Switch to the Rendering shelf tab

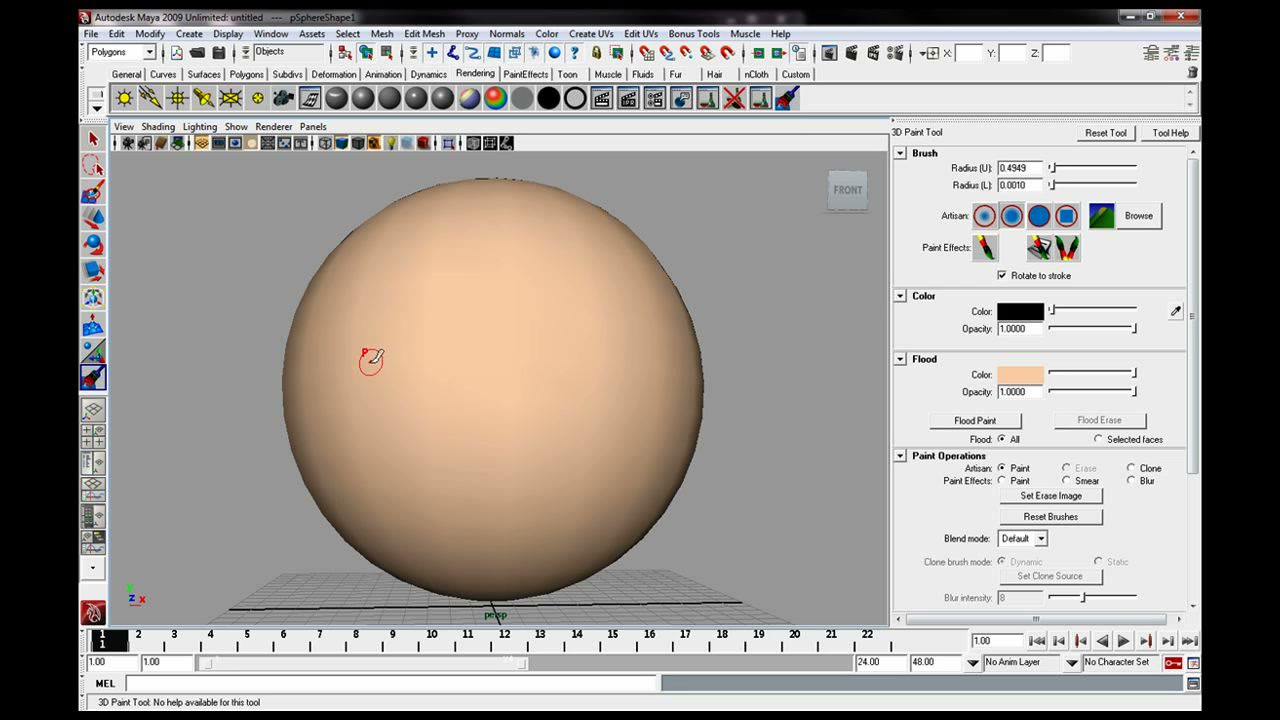coord(475,74)
